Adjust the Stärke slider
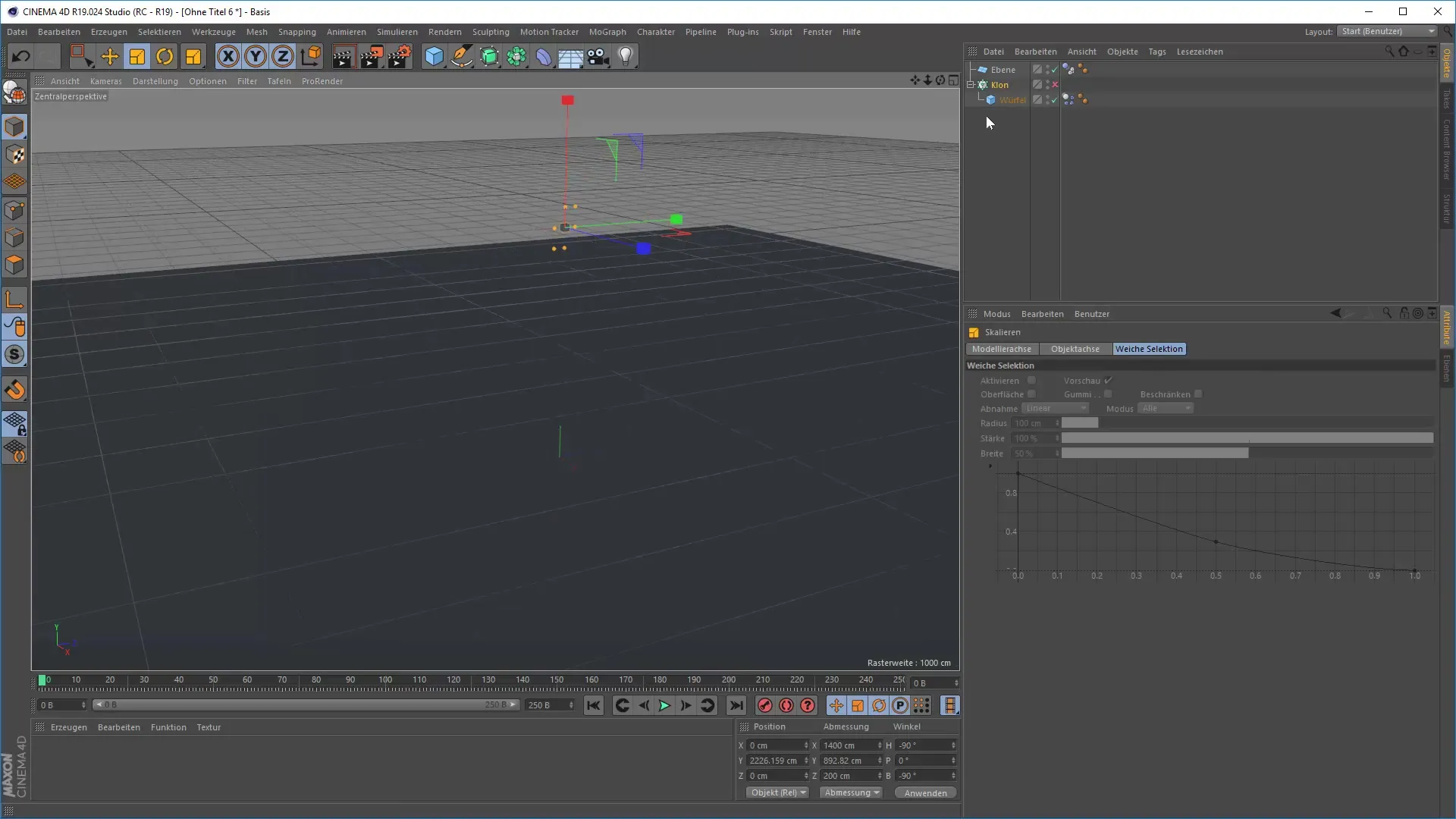This screenshot has width=1456, height=819. click(1247, 438)
